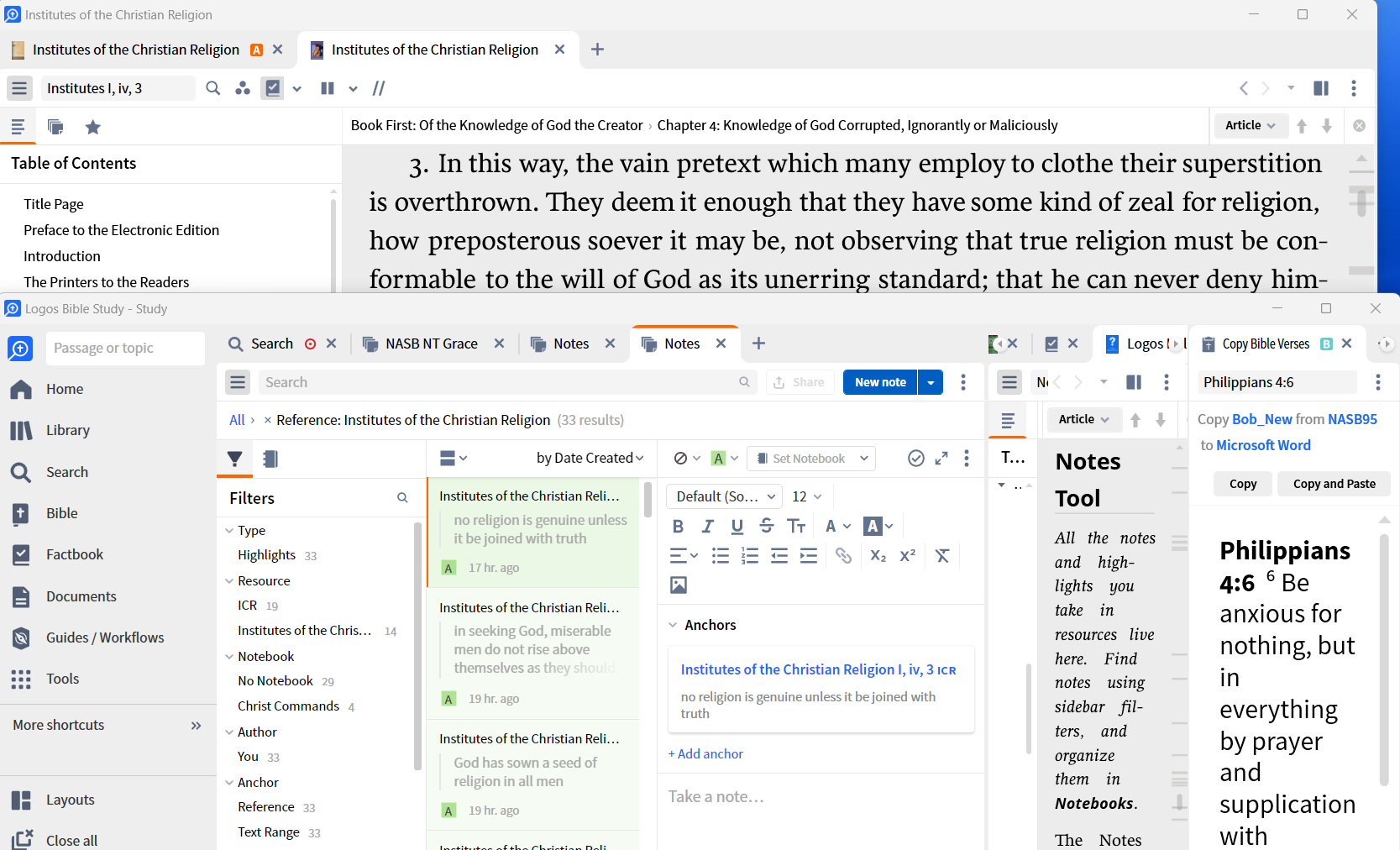This screenshot has width=1400, height=850.
Task: Click the decrease indent icon
Action: click(779, 555)
